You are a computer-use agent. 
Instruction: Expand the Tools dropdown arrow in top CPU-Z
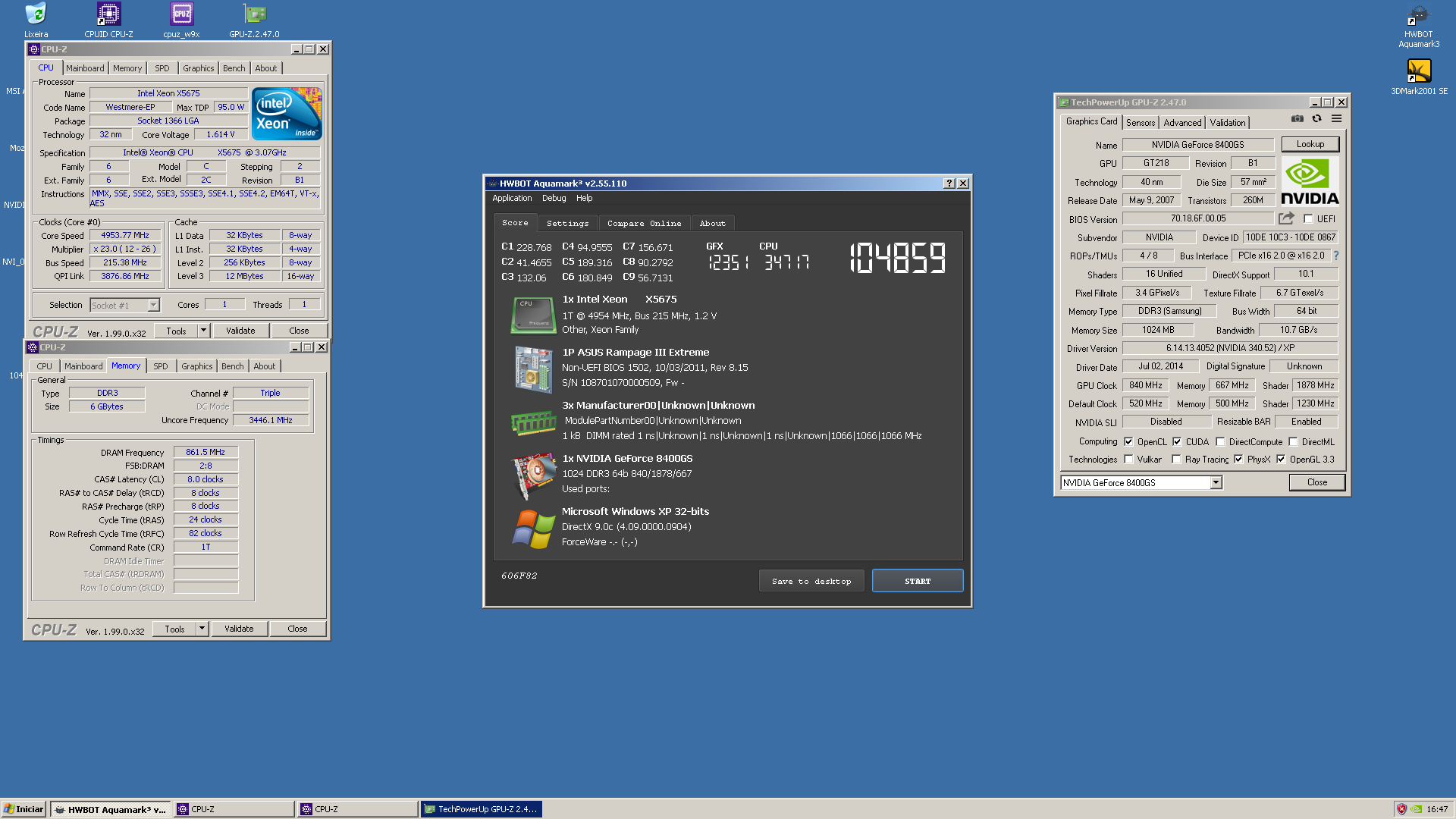203,331
